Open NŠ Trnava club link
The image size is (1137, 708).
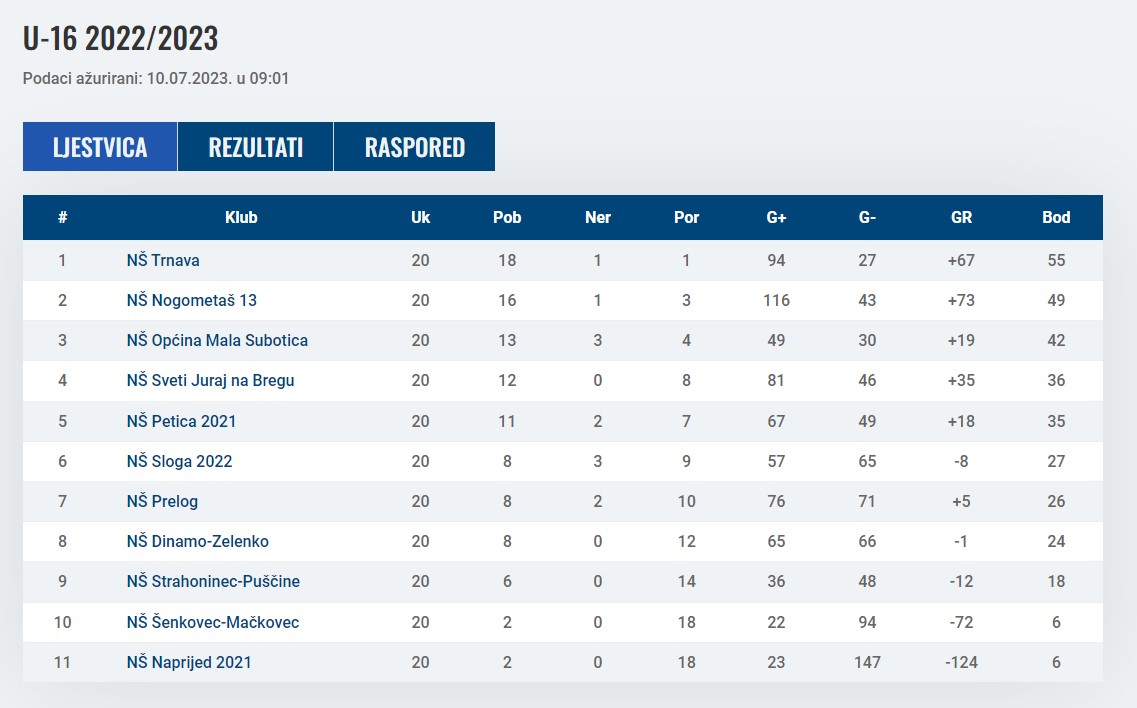[163, 260]
